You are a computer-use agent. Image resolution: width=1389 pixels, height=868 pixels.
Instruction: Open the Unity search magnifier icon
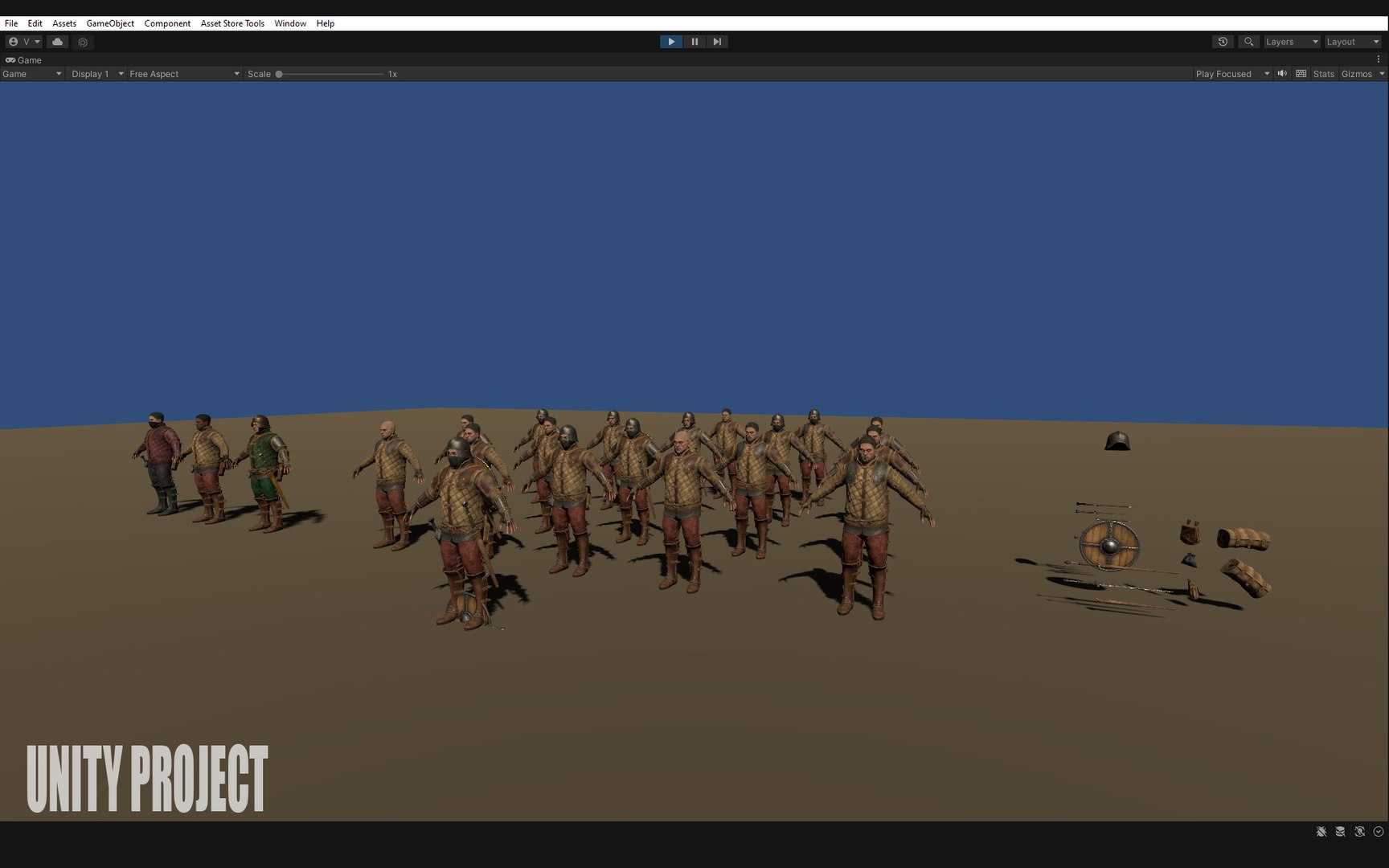[x=1248, y=42]
